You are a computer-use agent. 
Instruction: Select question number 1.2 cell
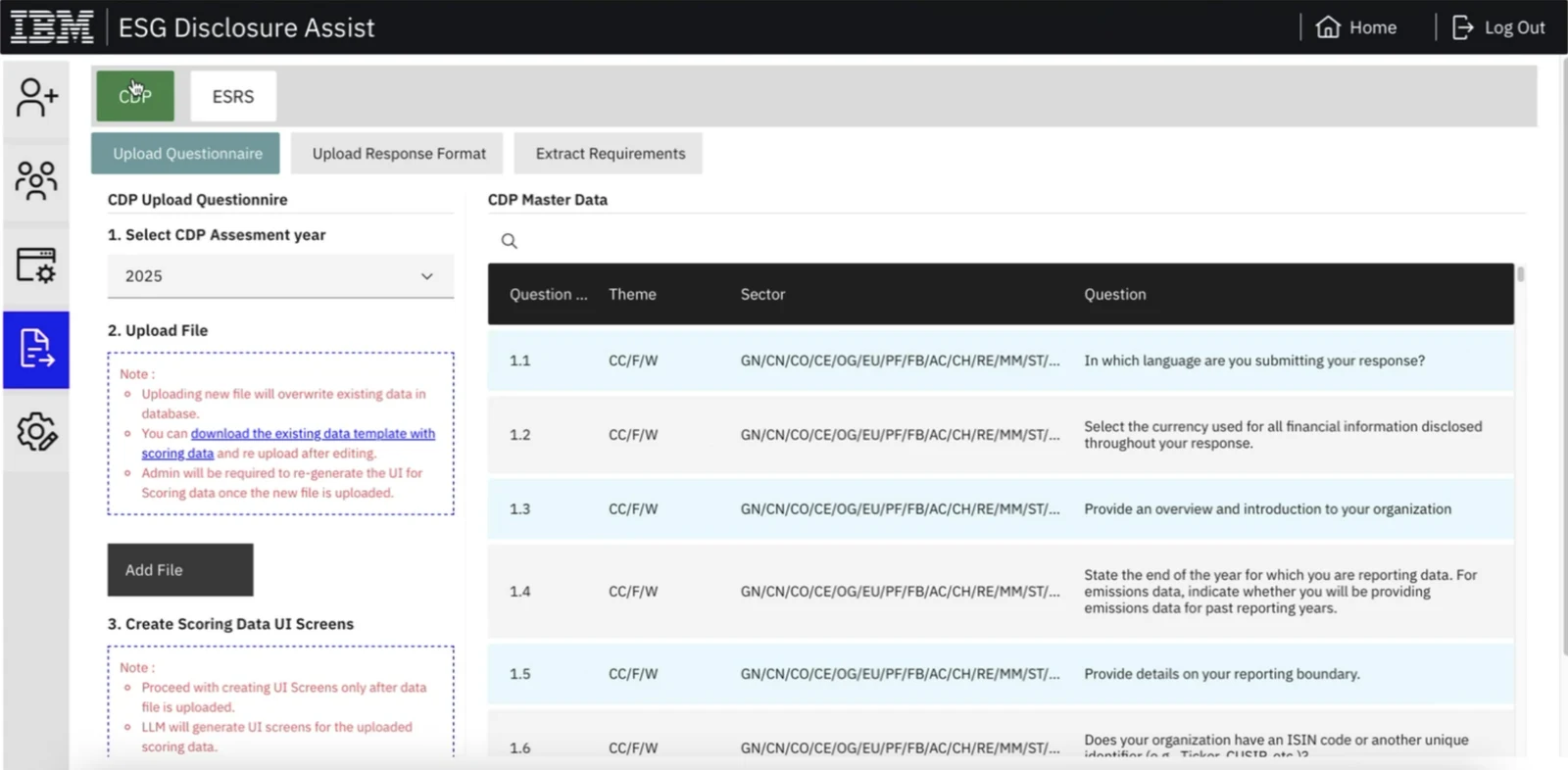519,435
